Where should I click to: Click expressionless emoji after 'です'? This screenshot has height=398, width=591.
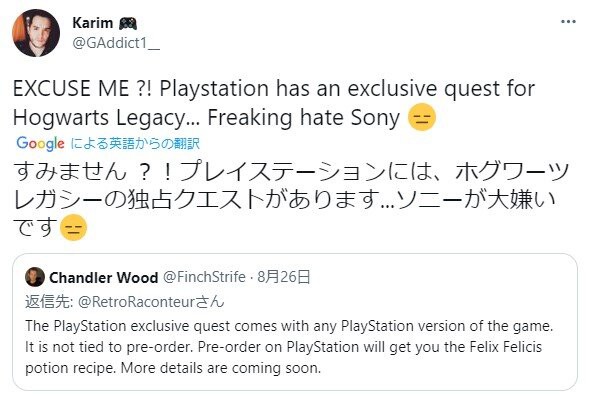[x=73, y=228]
